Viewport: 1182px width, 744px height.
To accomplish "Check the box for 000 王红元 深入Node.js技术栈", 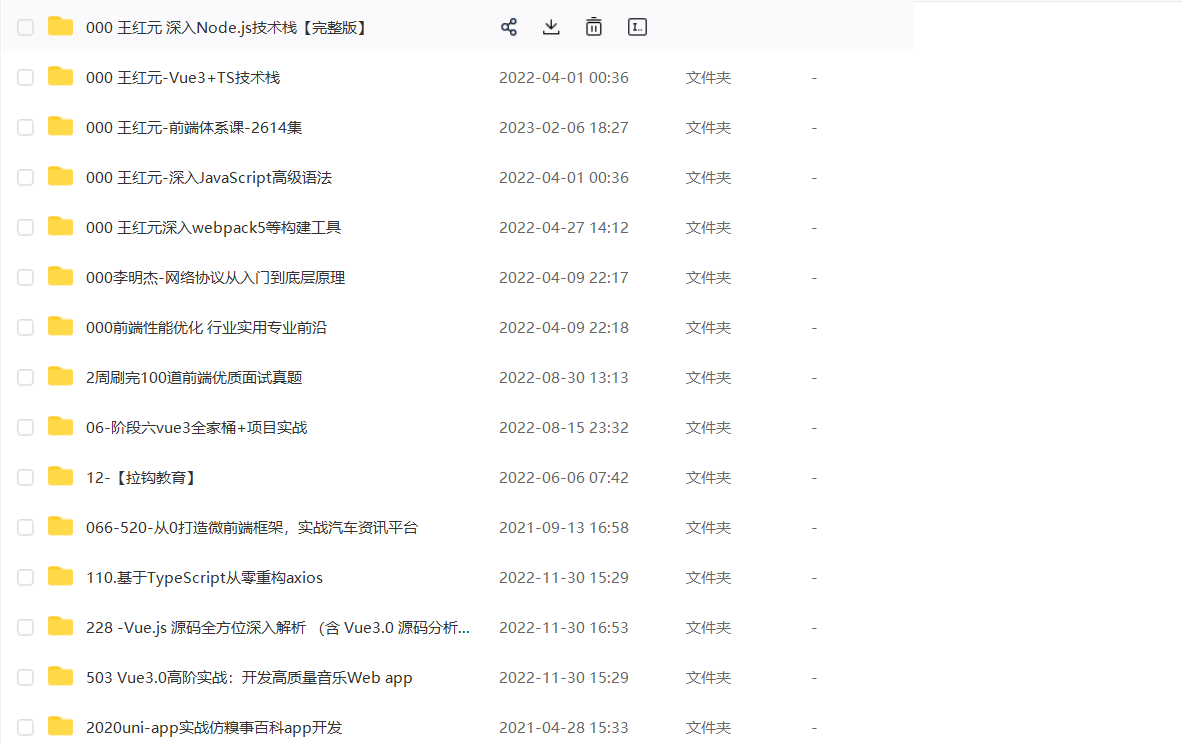I will [26, 28].
